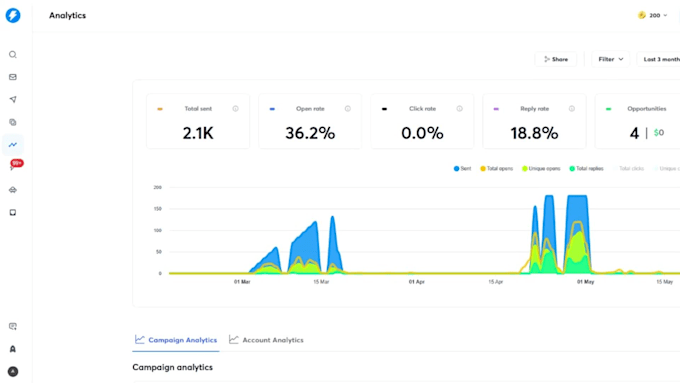Click the 01 May axis label

click(x=585, y=282)
